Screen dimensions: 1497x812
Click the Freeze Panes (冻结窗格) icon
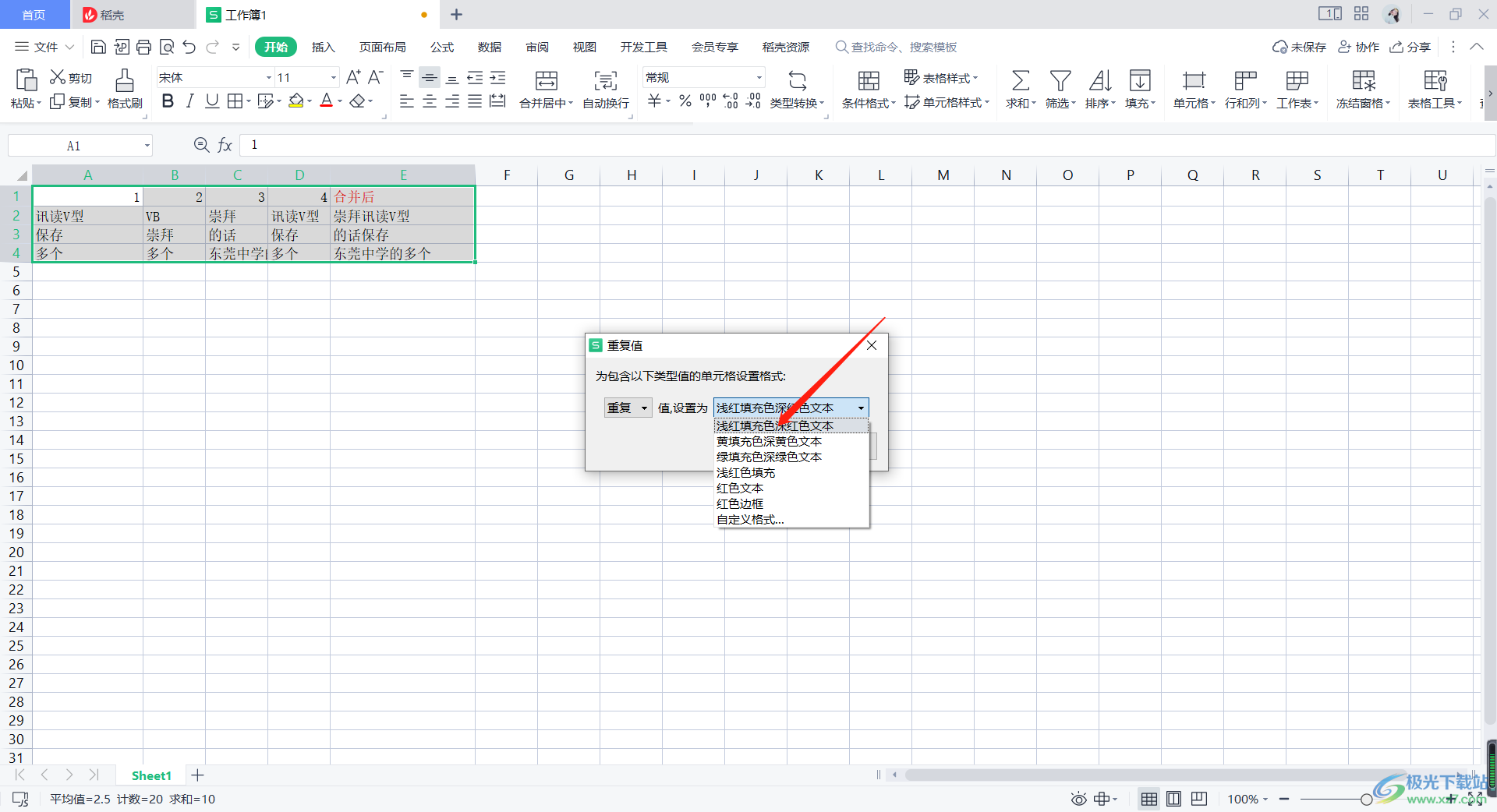pyautogui.click(x=1363, y=80)
